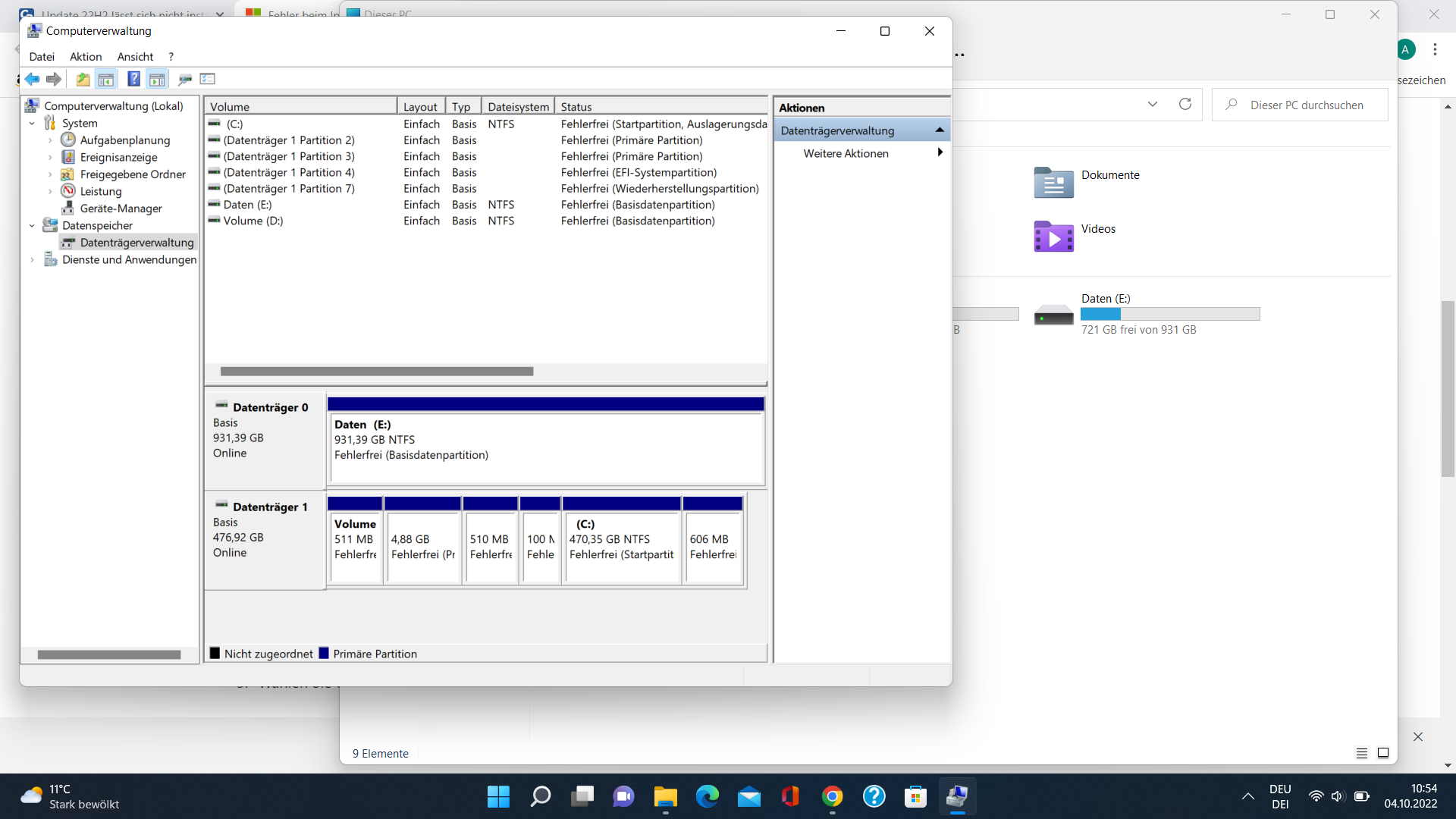Click the blue Back arrow in toolbar
The image size is (1456, 819).
click(x=32, y=79)
